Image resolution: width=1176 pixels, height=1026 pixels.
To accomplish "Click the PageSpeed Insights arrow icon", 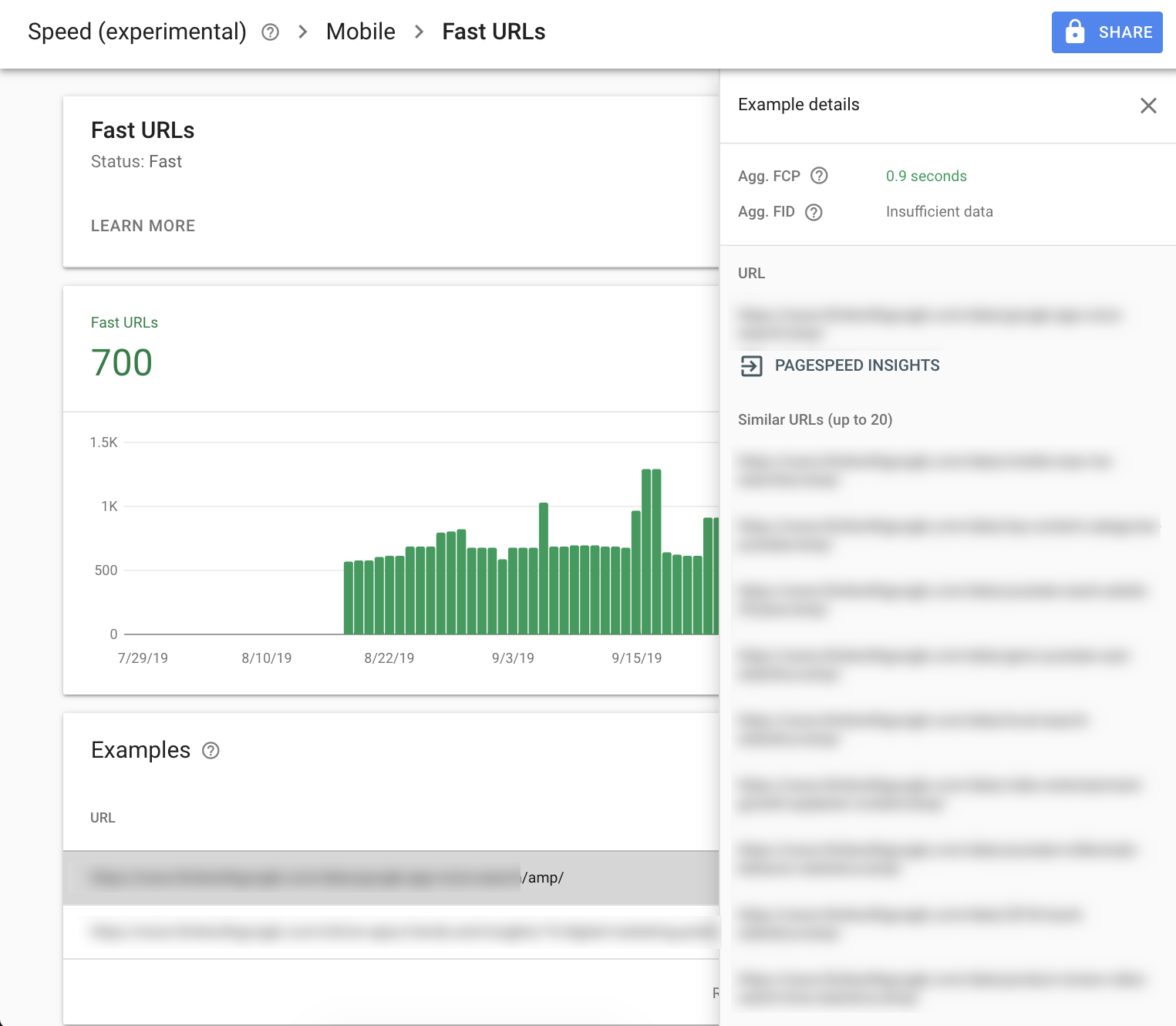I will click(751, 365).
